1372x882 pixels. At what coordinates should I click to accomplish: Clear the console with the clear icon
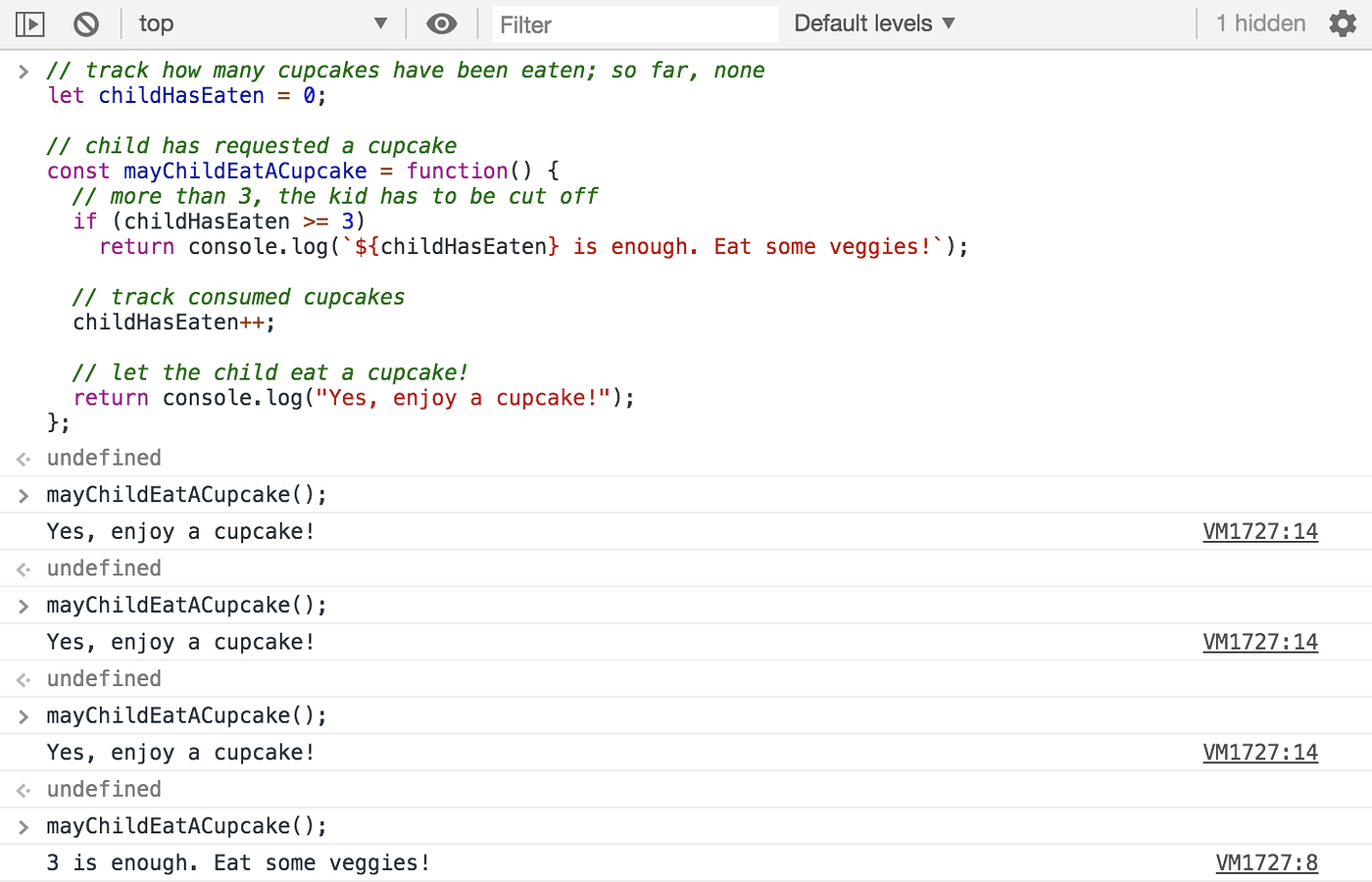86,23
